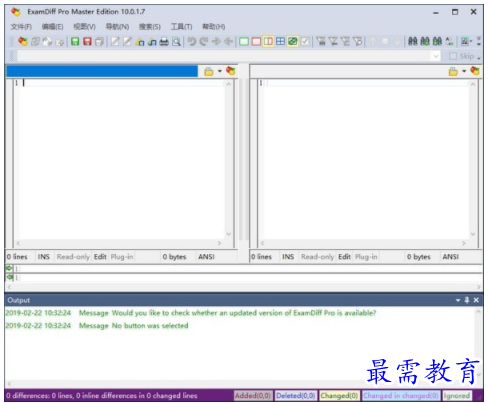The width and height of the screenshot is (488, 403).
Task: Click the first filter funnel icon
Action: 321,42
